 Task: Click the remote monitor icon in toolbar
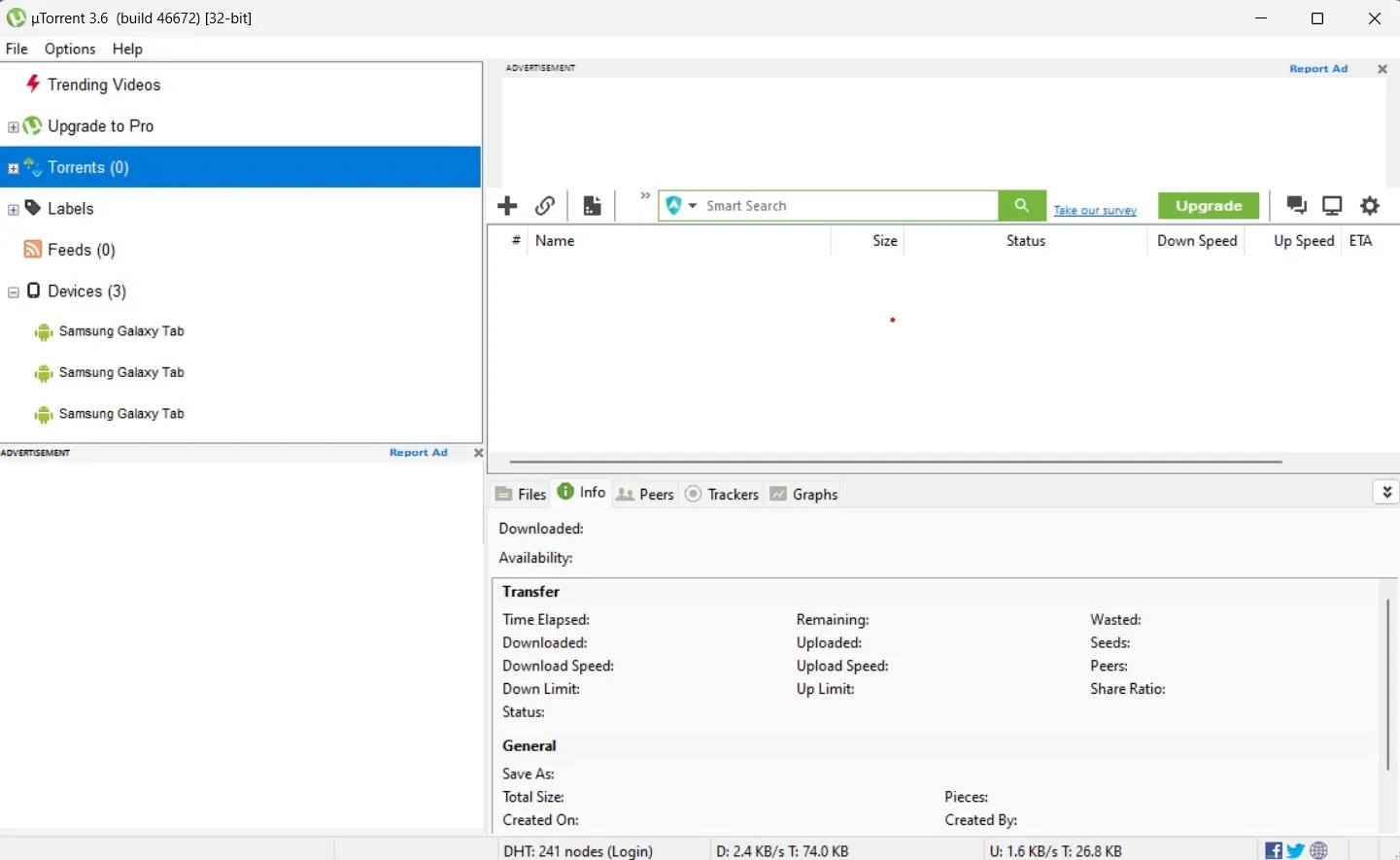(1332, 205)
